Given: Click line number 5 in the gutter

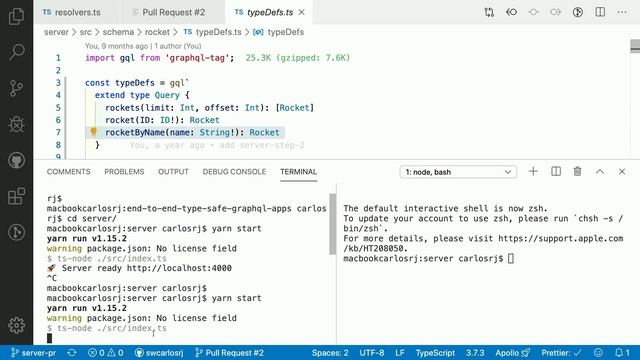Looking at the screenshot, I should point(58,108).
